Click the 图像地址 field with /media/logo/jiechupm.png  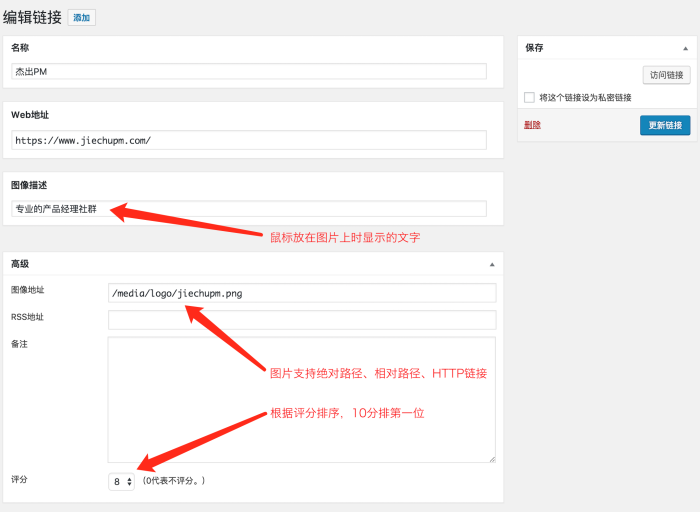click(x=302, y=293)
